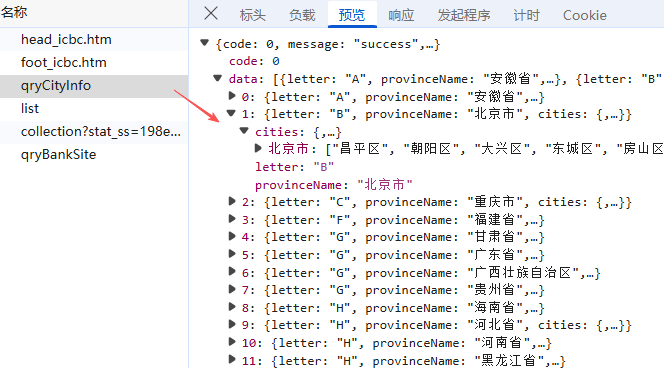
Task: Expand the 北京市 districts array
Action: [258, 148]
